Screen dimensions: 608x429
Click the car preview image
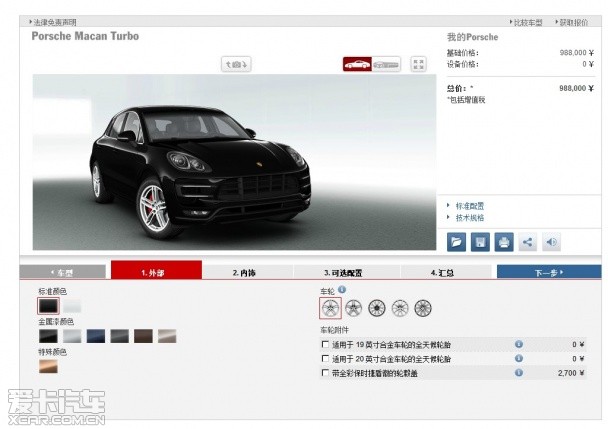(x=234, y=162)
